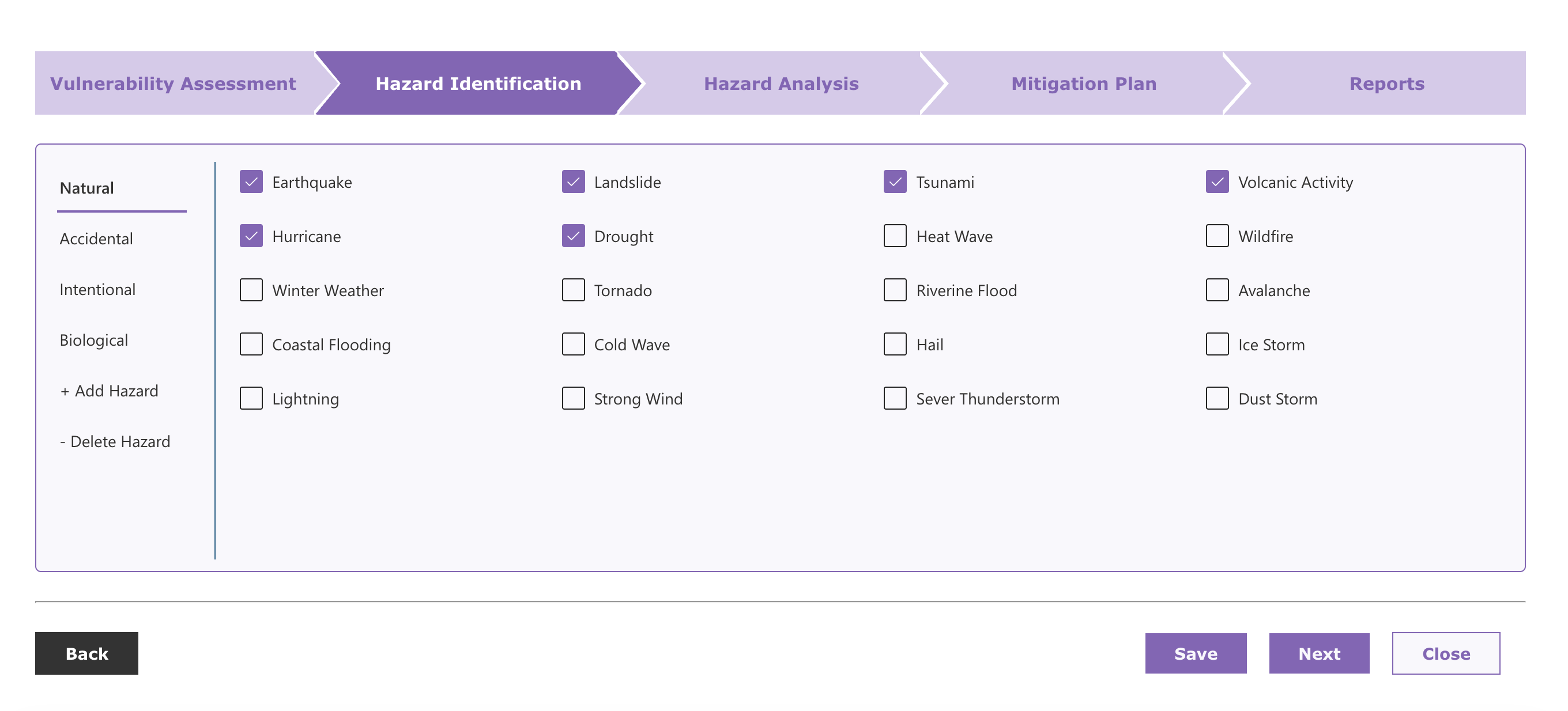This screenshot has height=711, width=1568.
Task: Uncheck the Landslide hazard checkbox
Action: pos(573,182)
